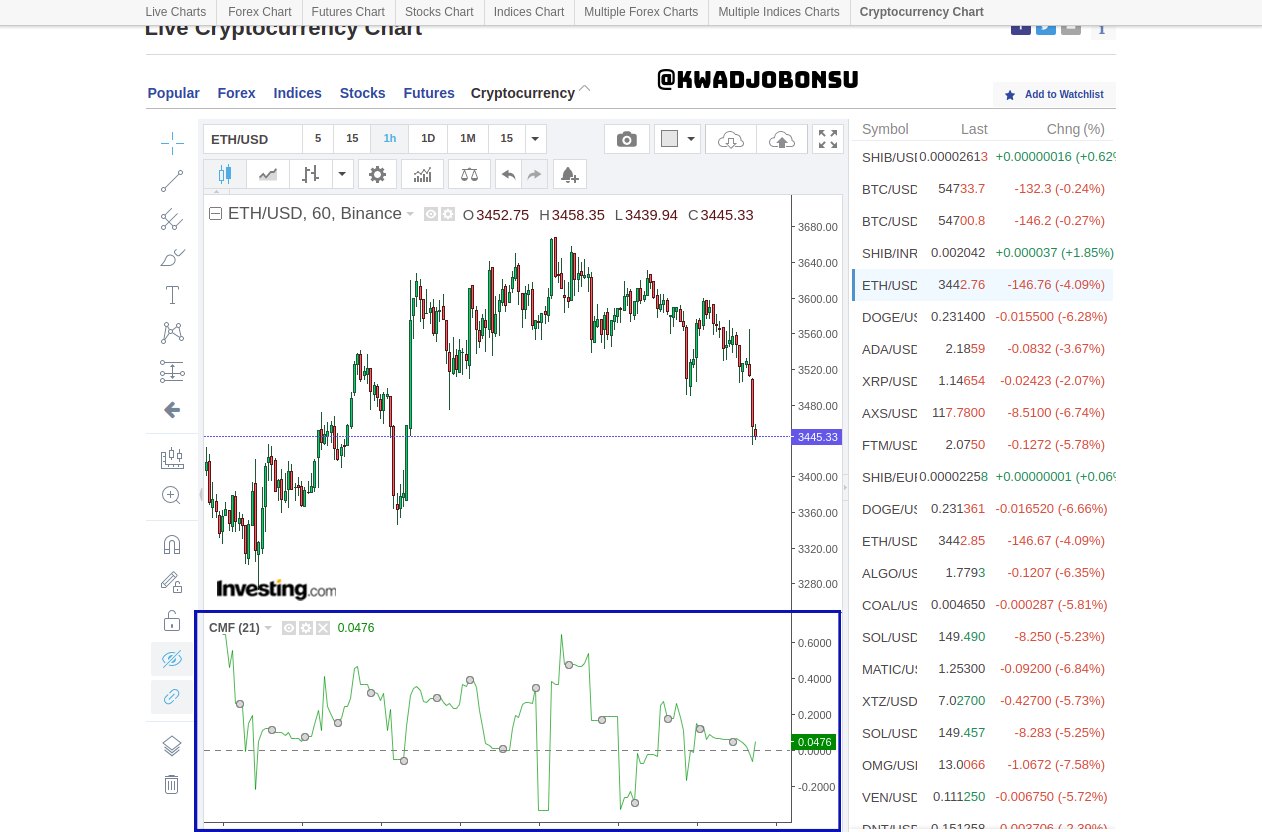Click the trash icon to remove drawings
This screenshot has height=832, width=1262.
point(172,784)
